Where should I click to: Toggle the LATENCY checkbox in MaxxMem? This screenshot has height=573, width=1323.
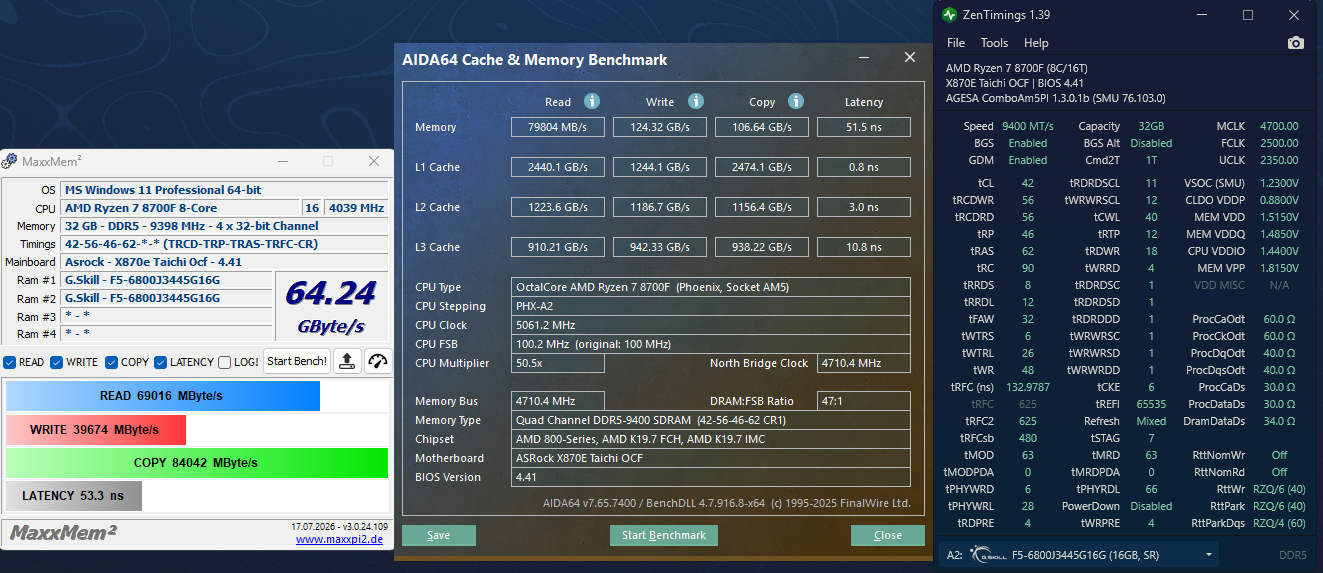click(x=161, y=362)
